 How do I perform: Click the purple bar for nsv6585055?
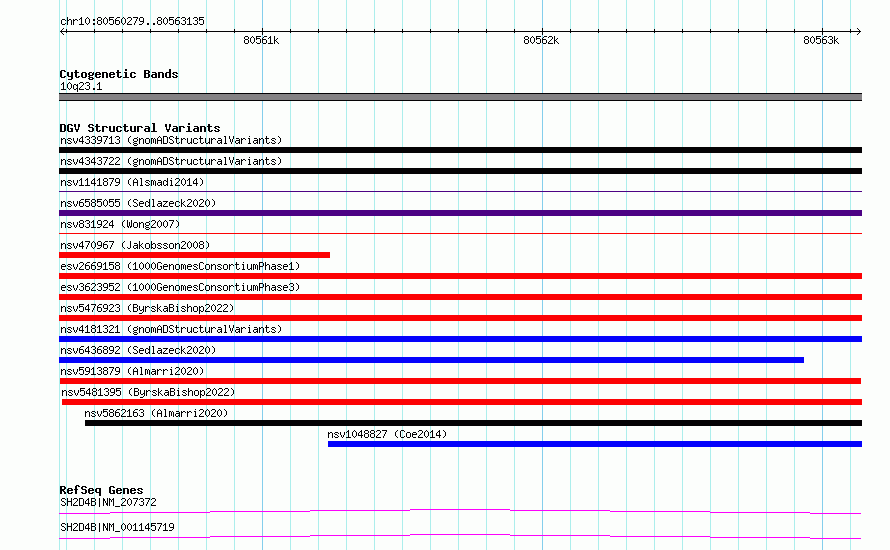[460, 213]
